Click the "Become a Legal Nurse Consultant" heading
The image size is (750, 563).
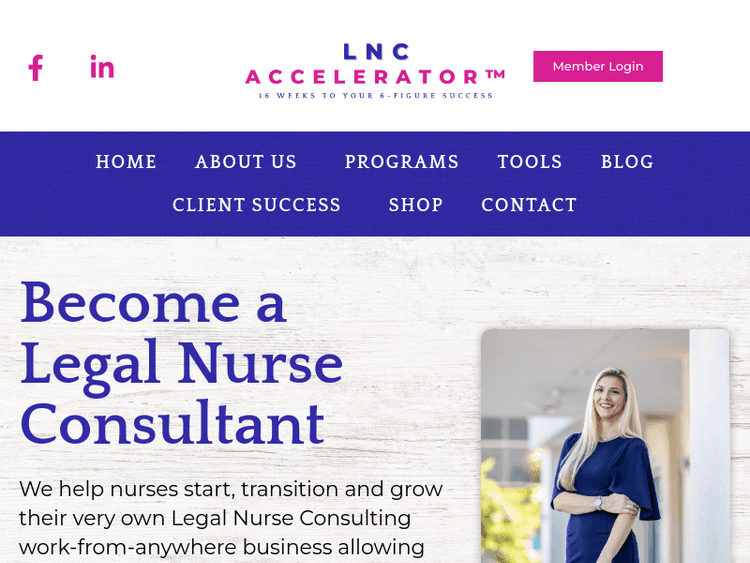point(182,364)
